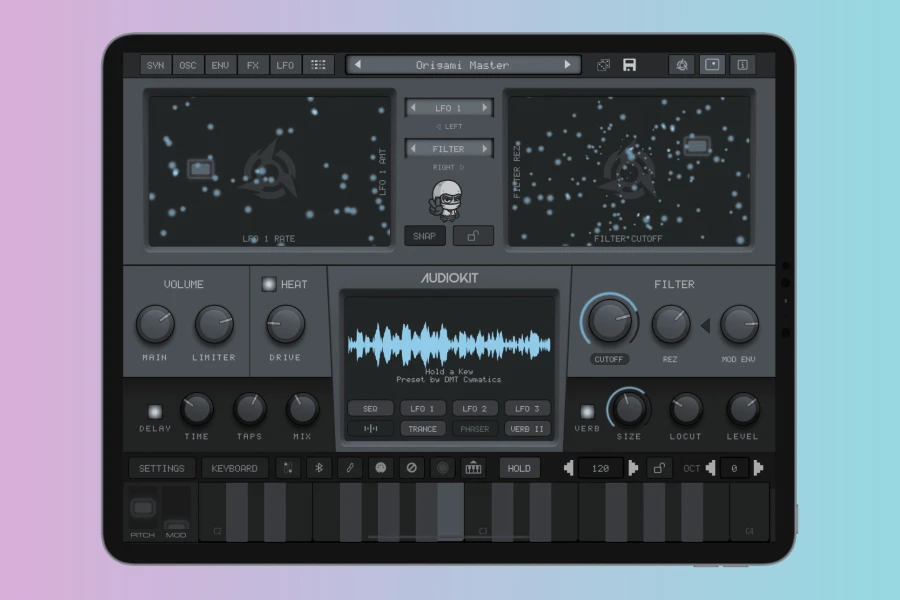Click the panic circle-slash icon
This screenshot has width=900, height=600.
pos(412,468)
